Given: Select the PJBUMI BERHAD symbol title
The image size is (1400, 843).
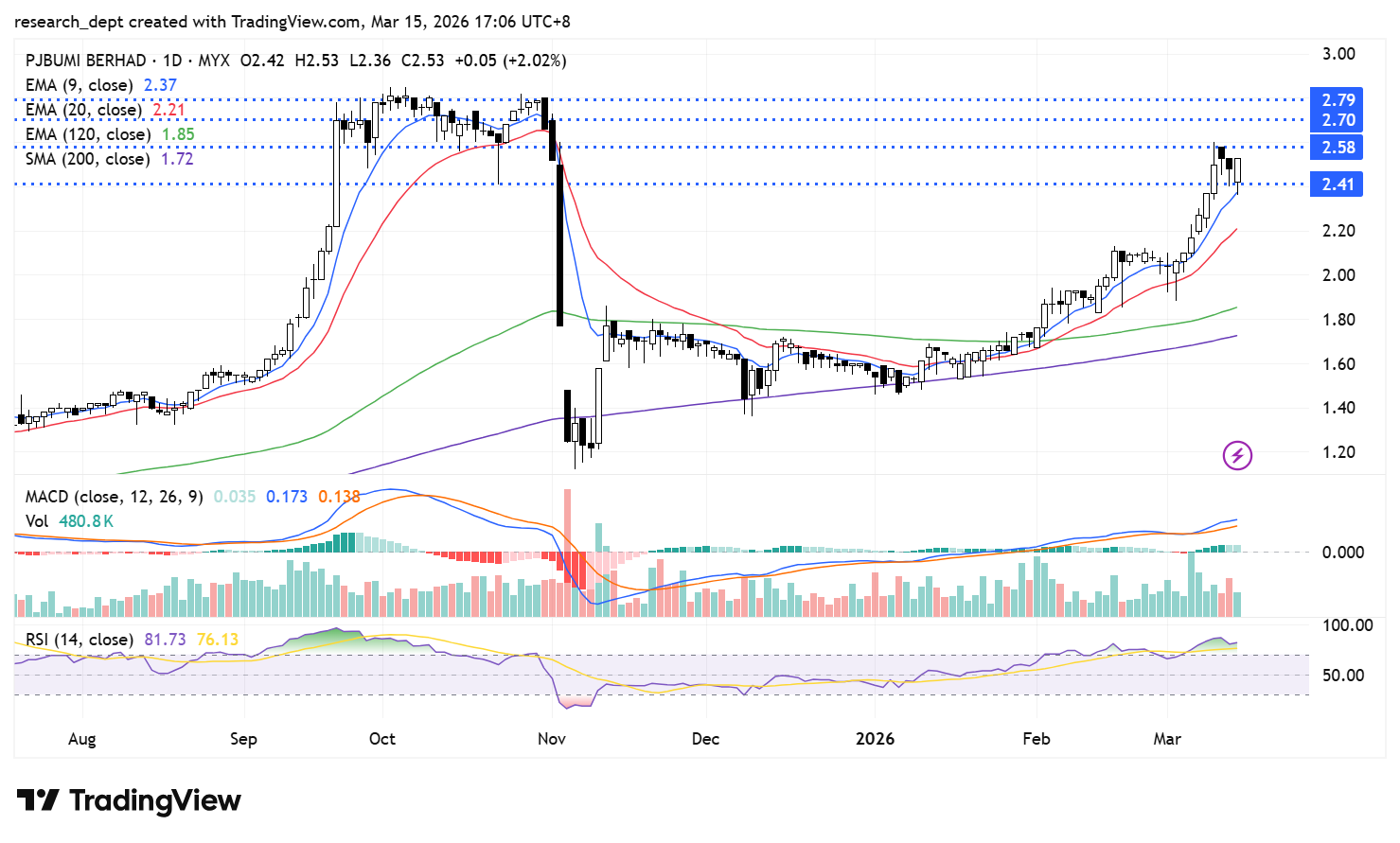Looking at the screenshot, I should click(x=86, y=61).
